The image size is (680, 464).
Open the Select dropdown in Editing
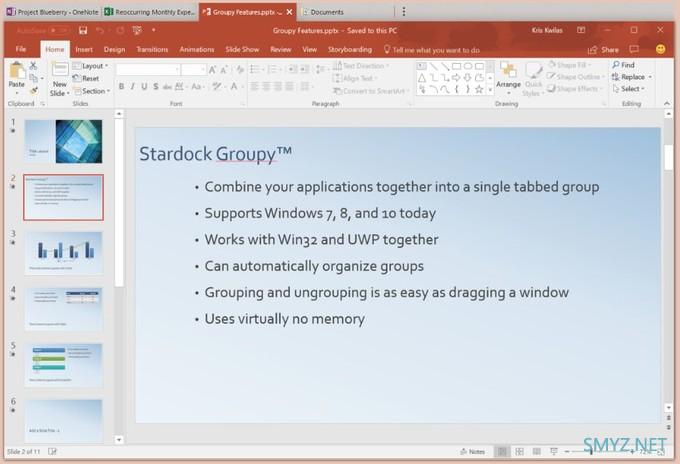click(629, 89)
